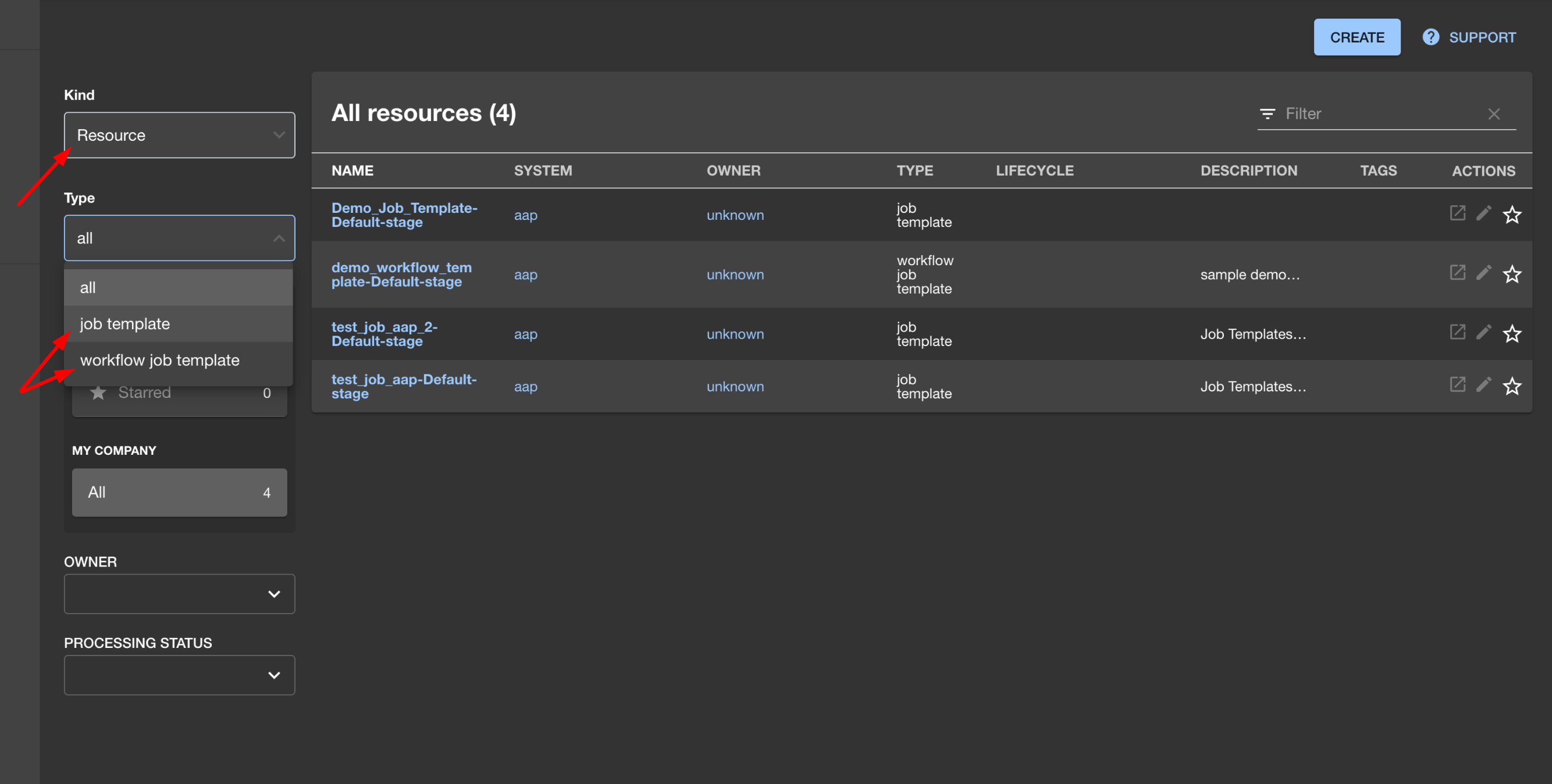The height and width of the screenshot is (784, 1552).
Task: Open test_job_aap_2-Default-stage resource link
Action: point(385,334)
